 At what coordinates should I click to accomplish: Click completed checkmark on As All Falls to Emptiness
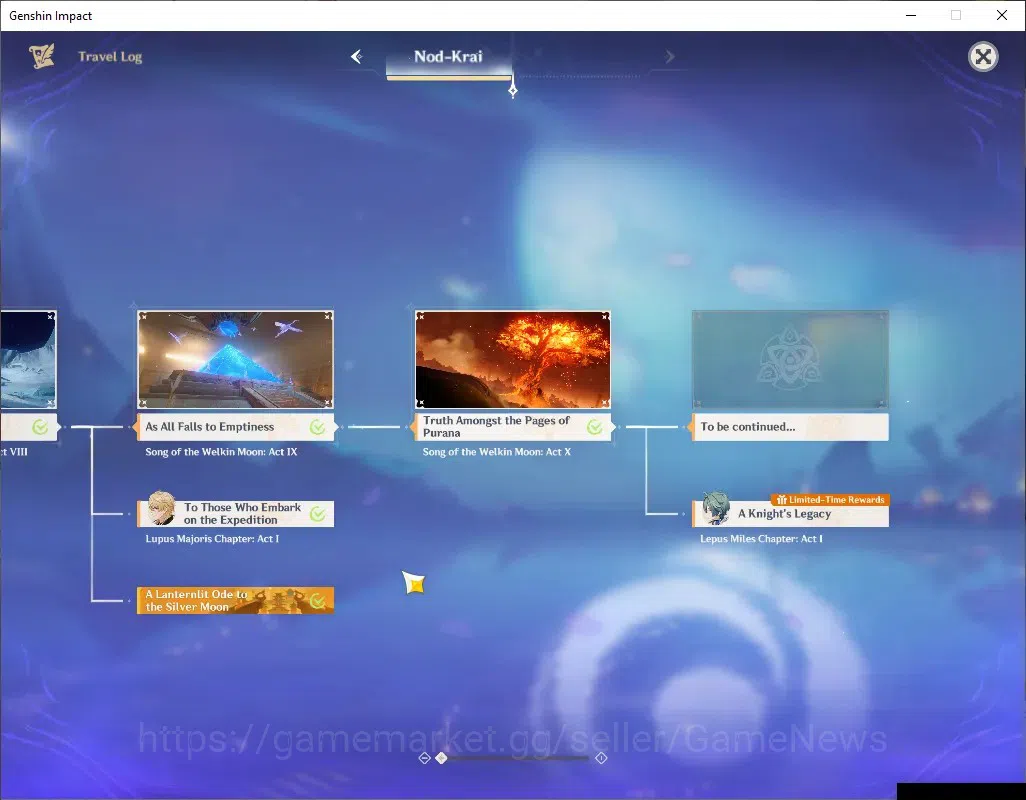tap(317, 427)
